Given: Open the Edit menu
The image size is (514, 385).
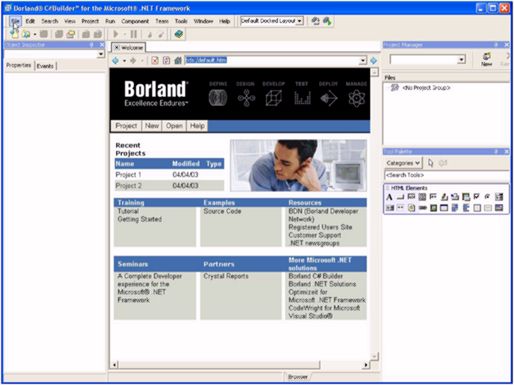Looking at the screenshot, I should (x=30, y=21).
